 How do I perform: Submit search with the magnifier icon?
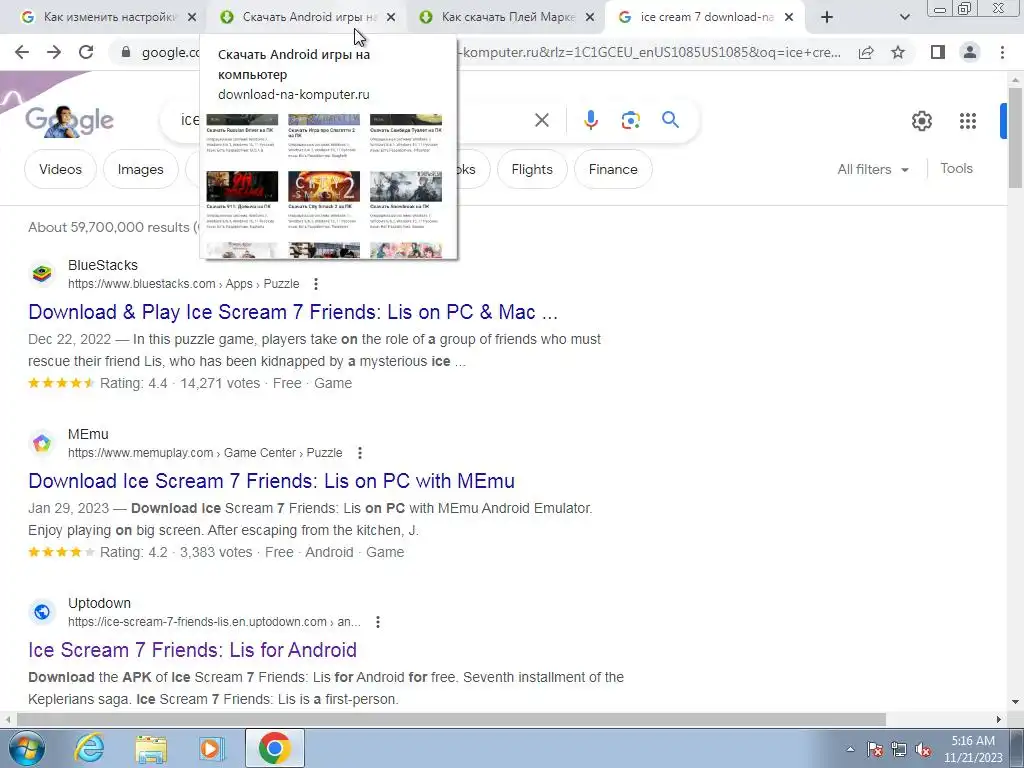pos(670,120)
